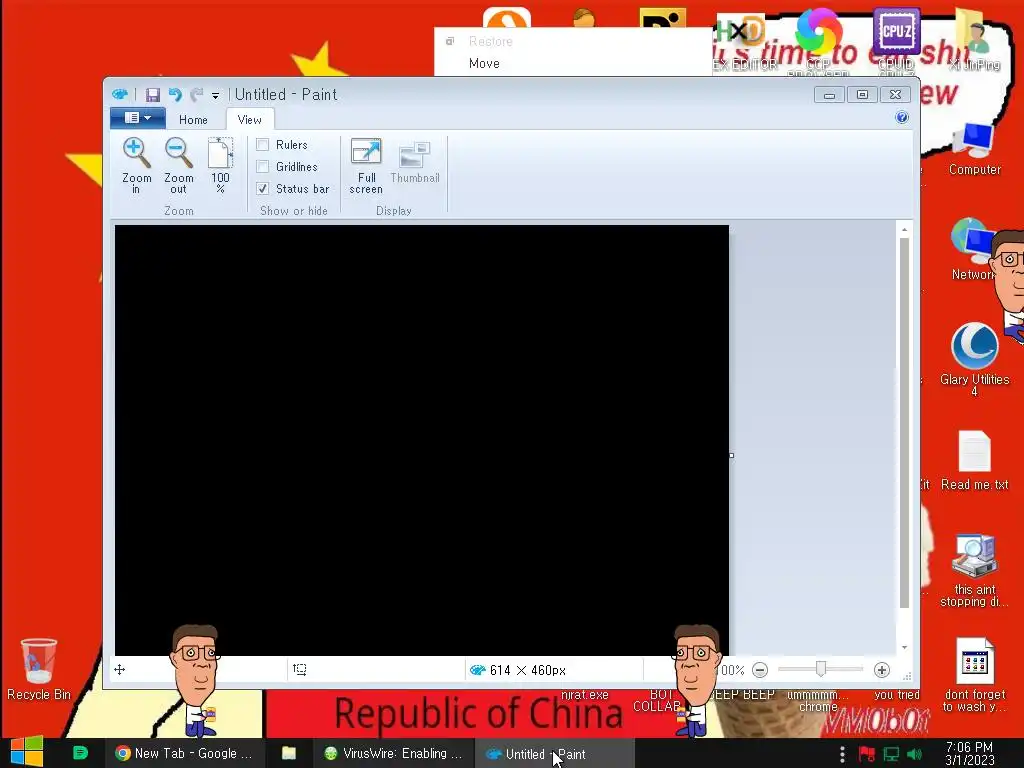Switch to New Tab Google Chrome taskbar item
This screenshot has width=1024, height=768.
[x=185, y=754]
